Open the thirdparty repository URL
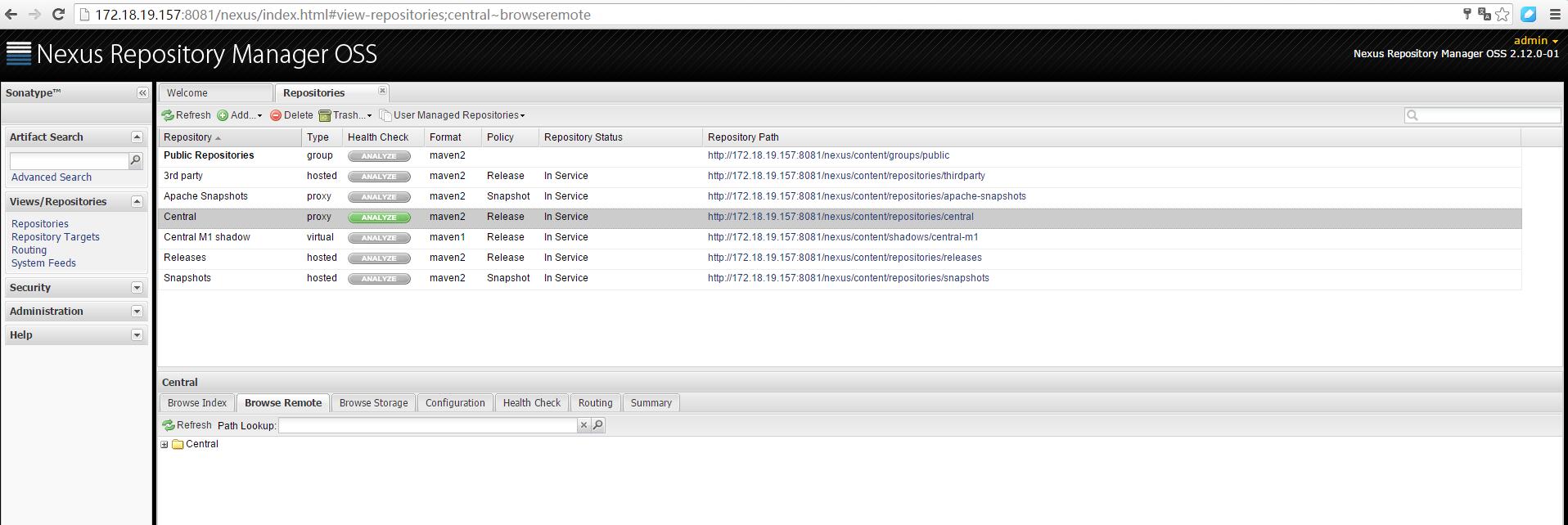This screenshot has height=525, width=1568. point(846,176)
